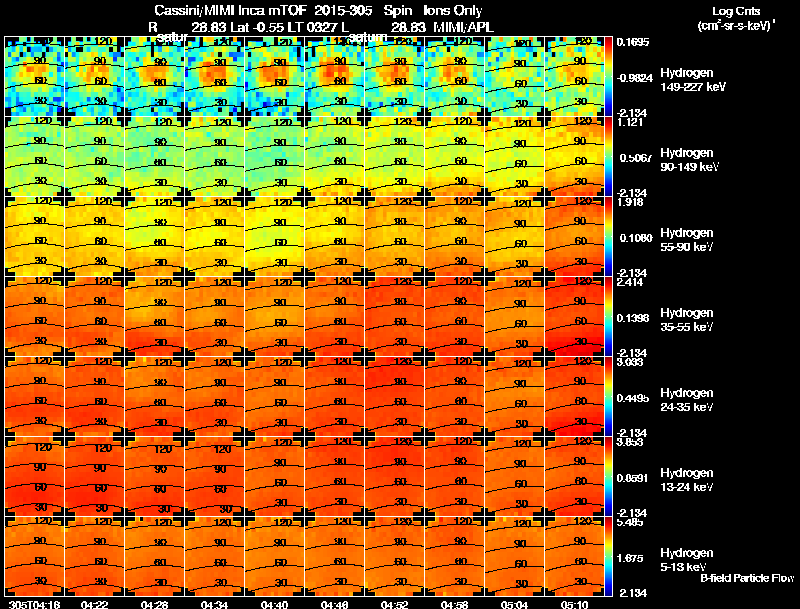Click the 0.8591 colorbar midpoint value
Screen dimensions: 800x609
[x=634, y=478]
